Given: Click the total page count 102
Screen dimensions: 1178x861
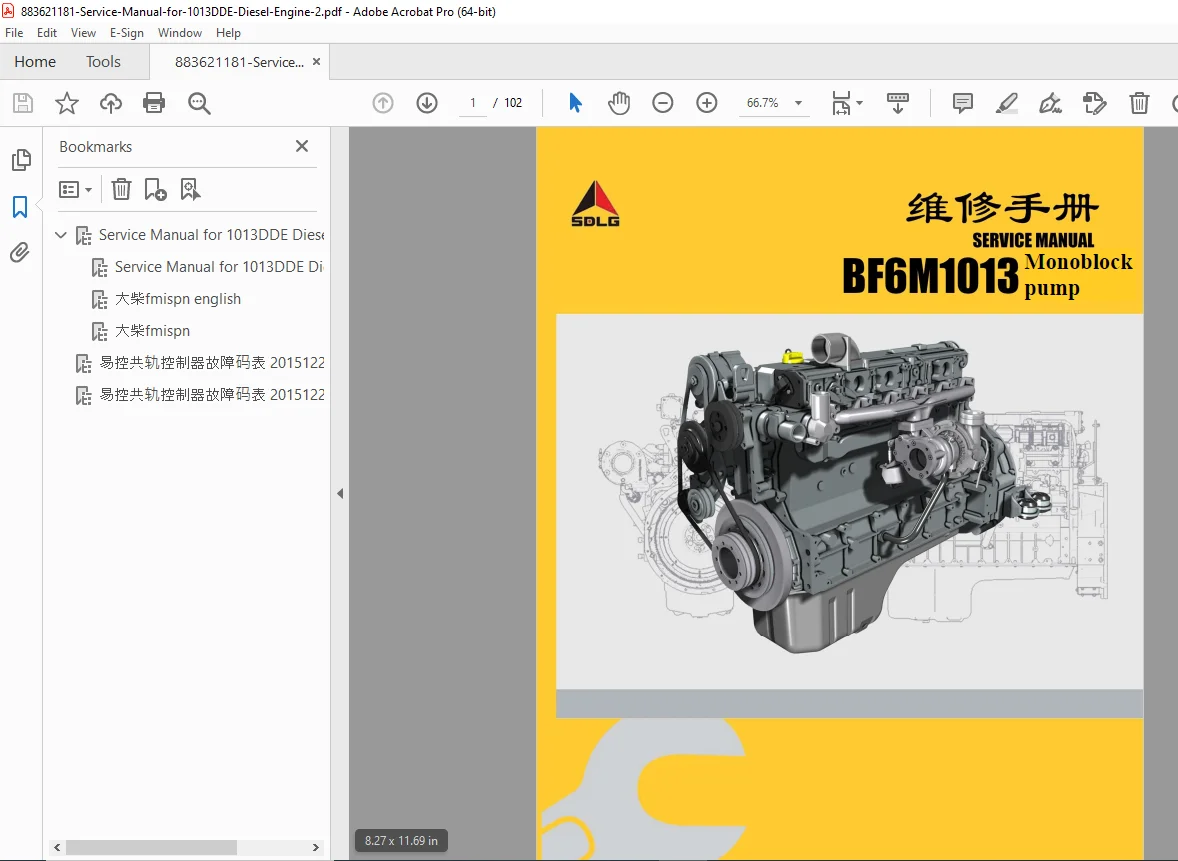Looking at the screenshot, I should click(513, 103).
